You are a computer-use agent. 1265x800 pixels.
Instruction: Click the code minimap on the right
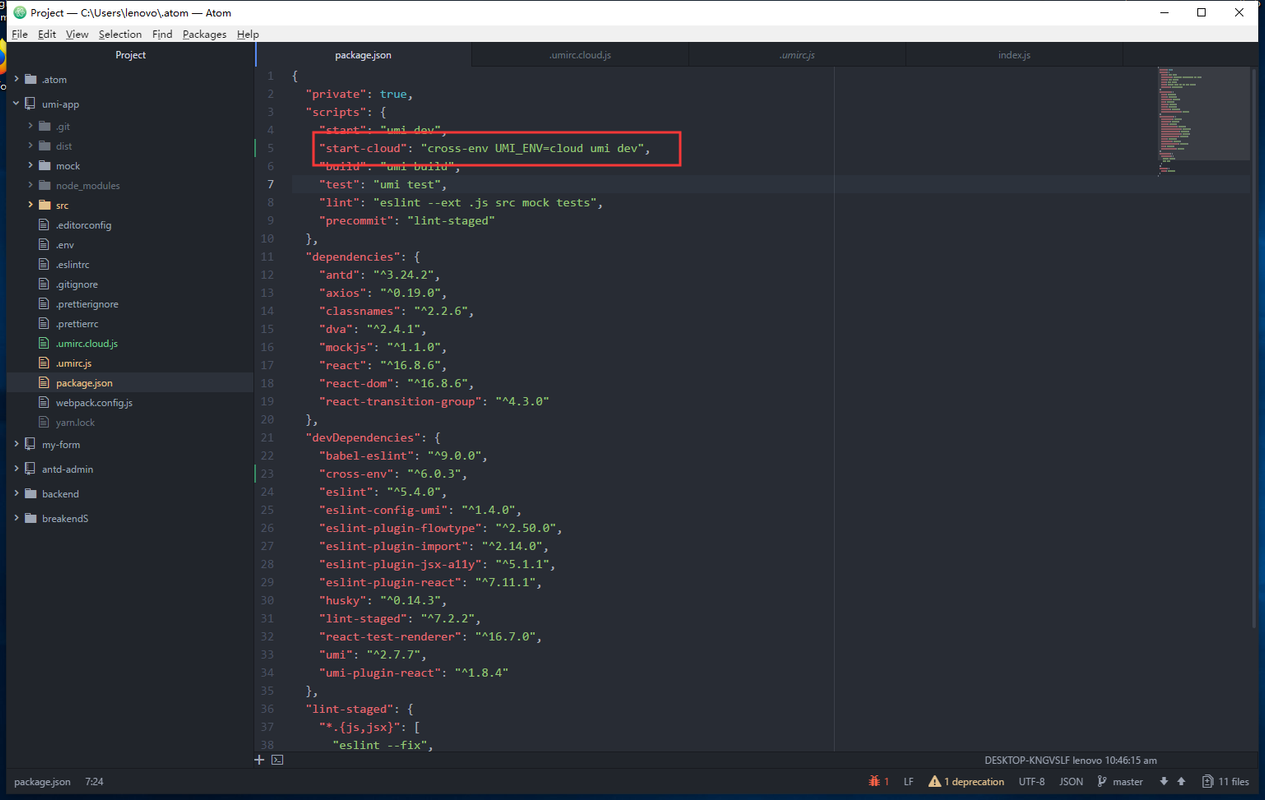[x=1204, y=120]
